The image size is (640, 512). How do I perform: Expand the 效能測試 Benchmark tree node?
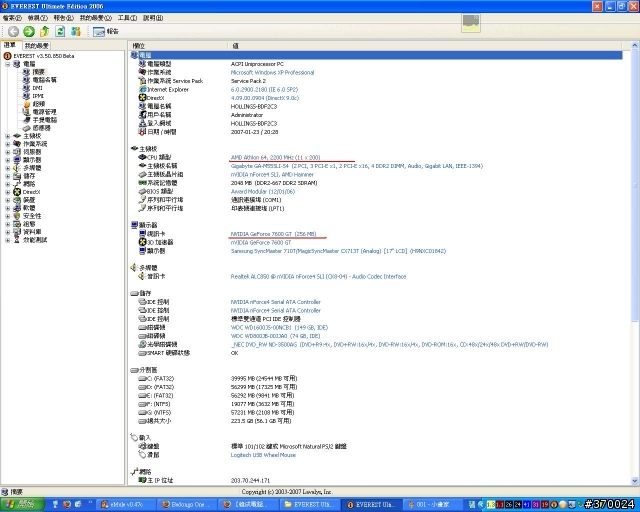point(7,240)
